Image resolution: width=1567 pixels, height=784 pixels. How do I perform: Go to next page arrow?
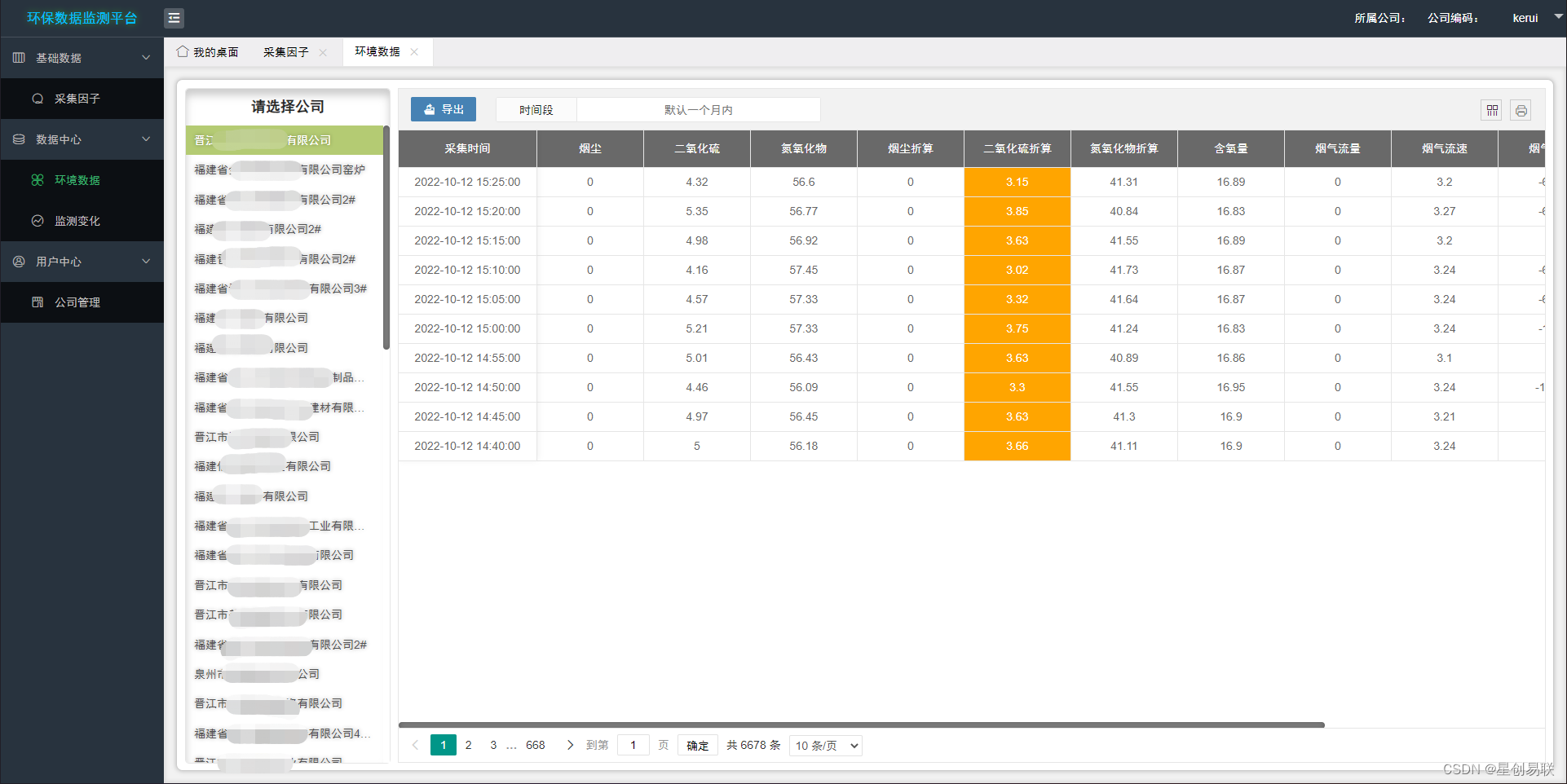(x=570, y=745)
